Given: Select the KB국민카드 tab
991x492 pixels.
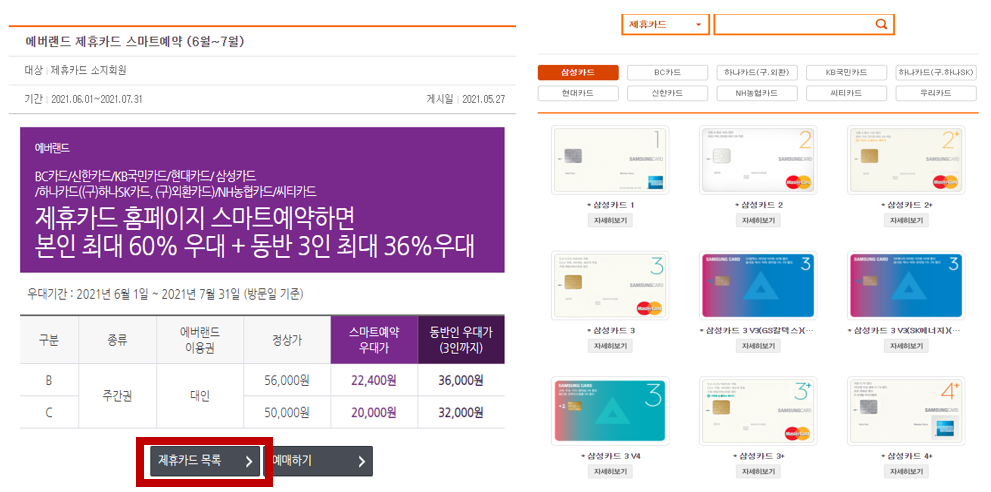Looking at the screenshot, I should tap(846, 72).
